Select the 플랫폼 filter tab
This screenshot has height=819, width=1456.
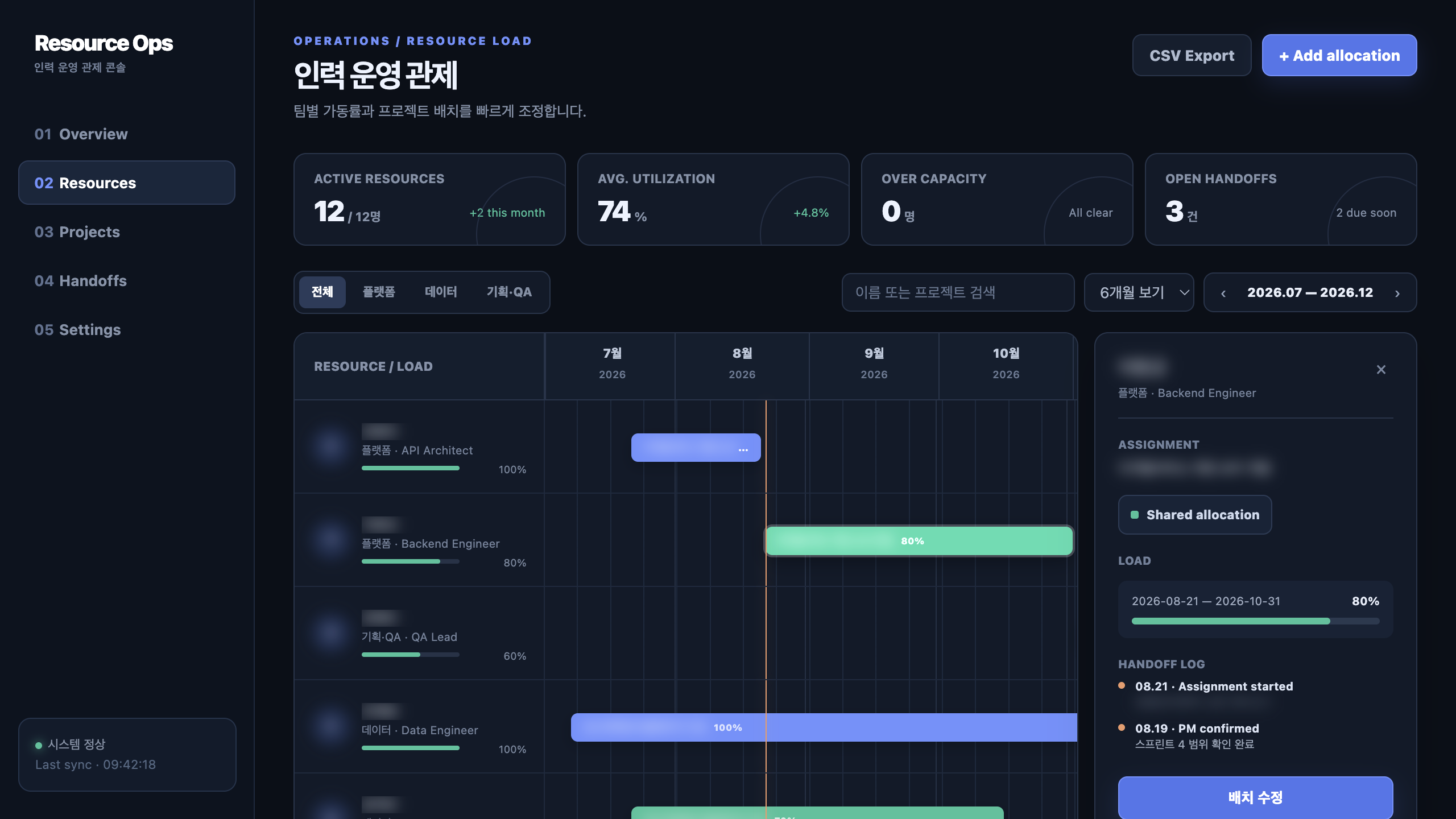[379, 292]
